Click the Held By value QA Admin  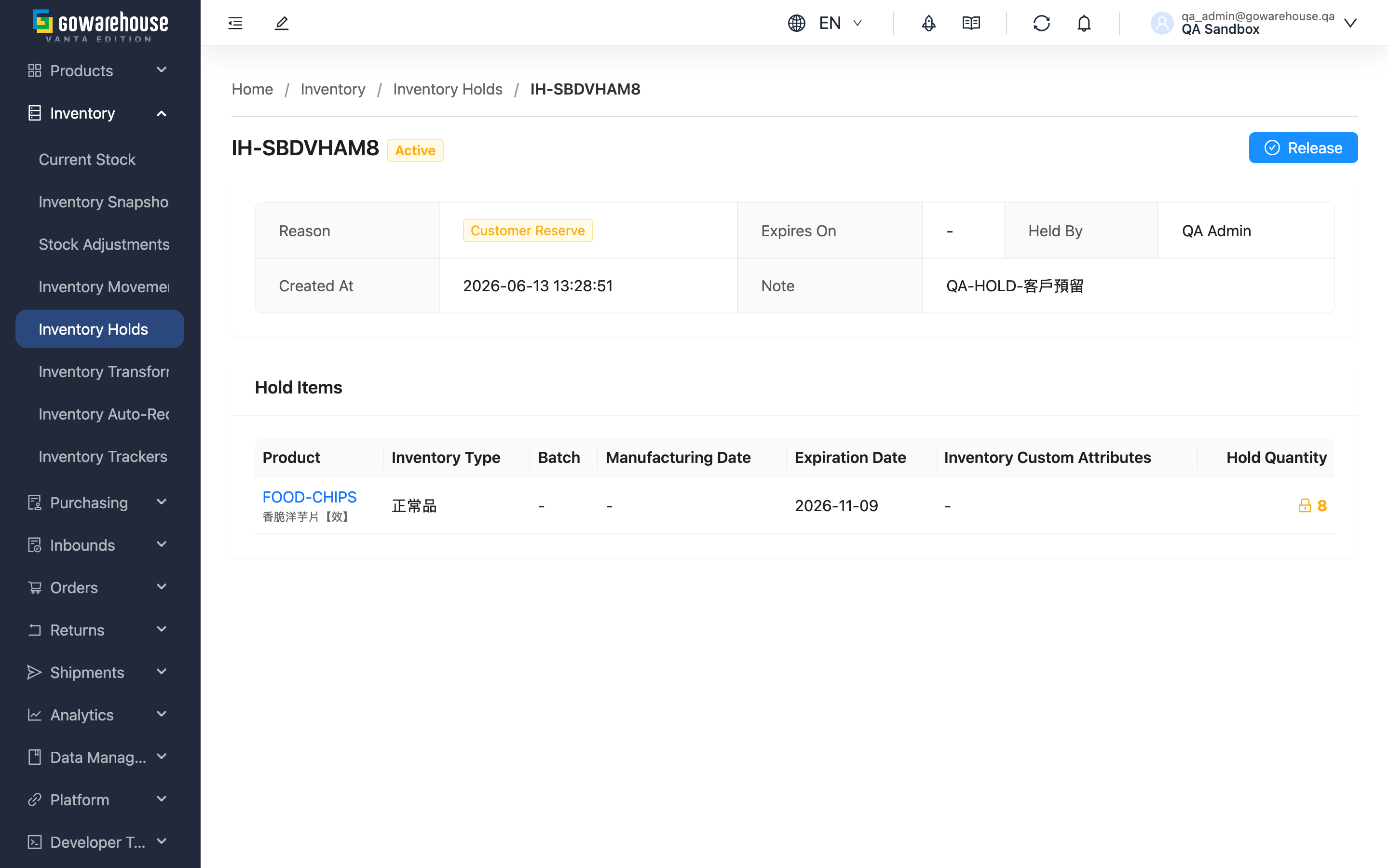pyautogui.click(x=1216, y=231)
